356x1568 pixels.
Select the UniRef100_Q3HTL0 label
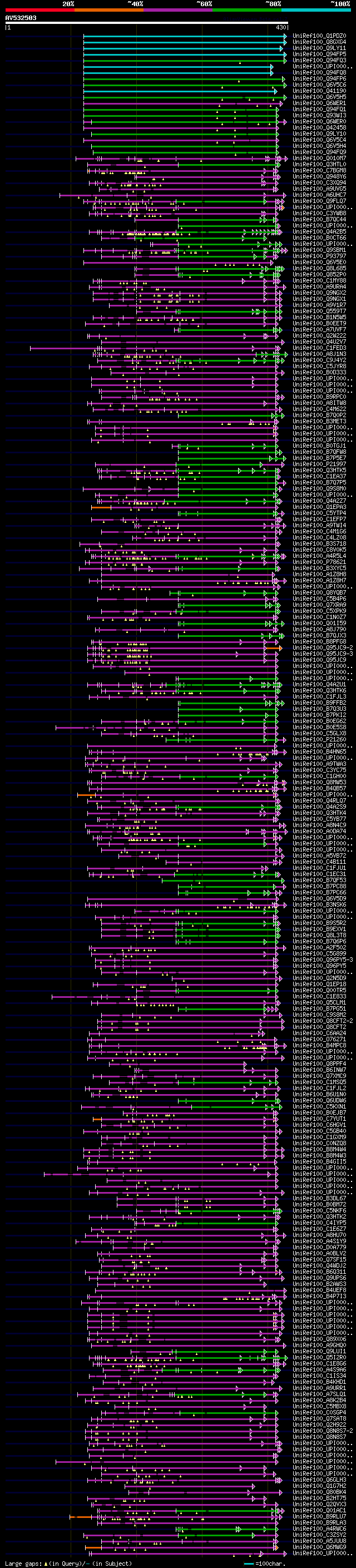click(x=319, y=164)
